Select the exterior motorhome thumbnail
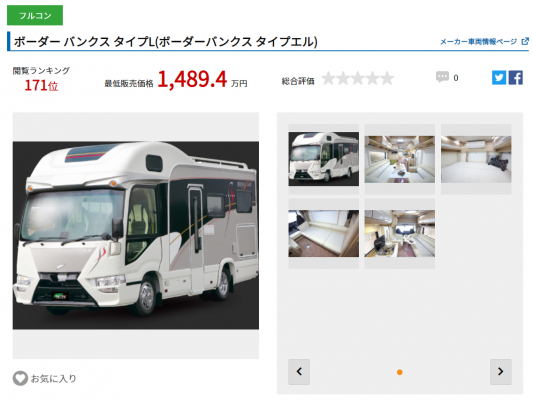Image resolution: width=533 pixels, height=400 pixels. [x=324, y=159]
